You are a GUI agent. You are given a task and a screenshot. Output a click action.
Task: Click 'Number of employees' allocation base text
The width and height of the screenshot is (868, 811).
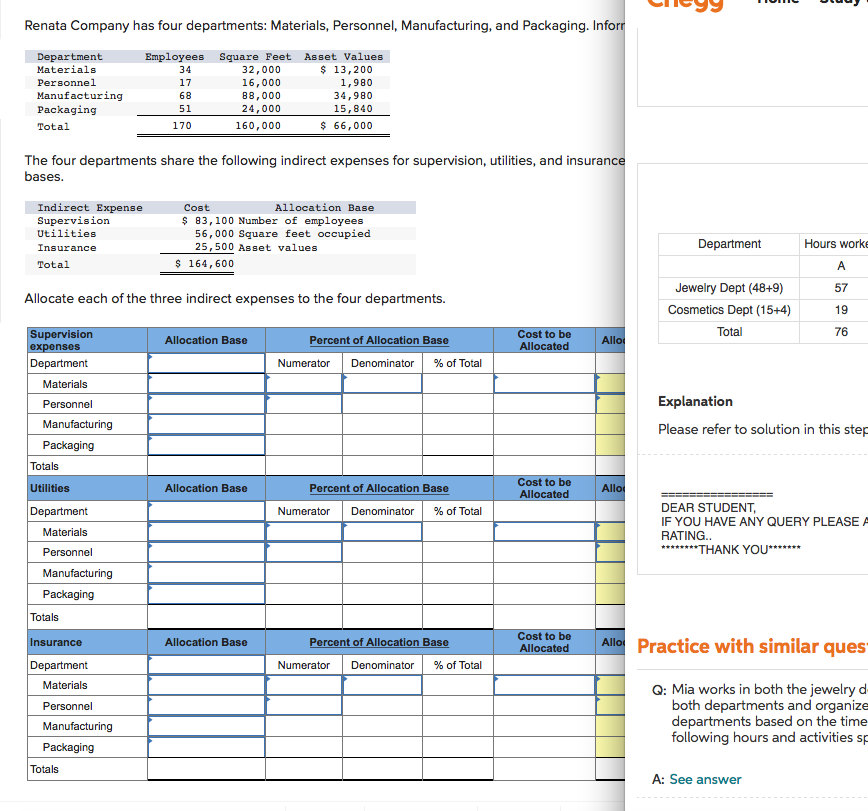301,220
